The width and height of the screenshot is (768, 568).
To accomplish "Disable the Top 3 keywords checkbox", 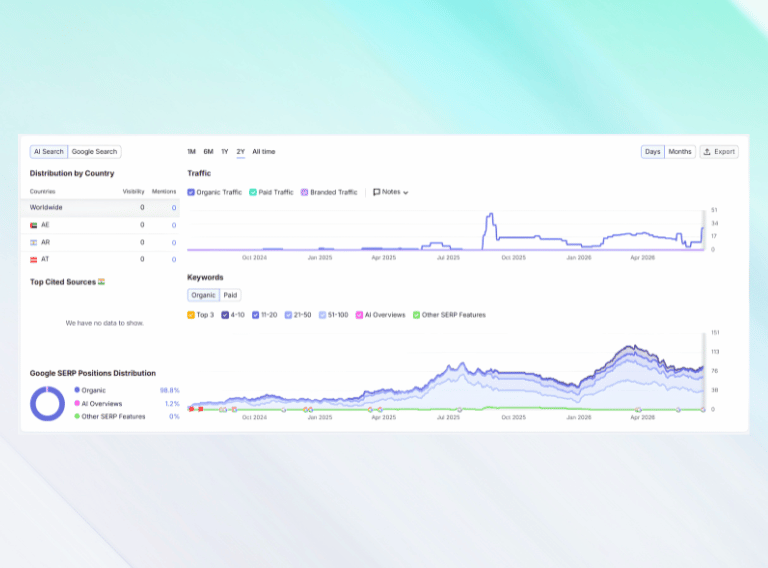I will click(191, 315).
